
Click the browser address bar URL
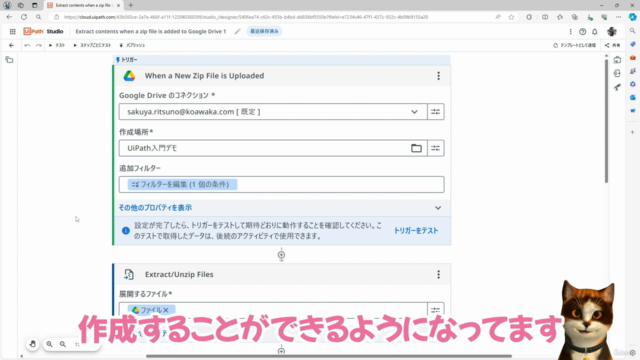tap(246, 17)
